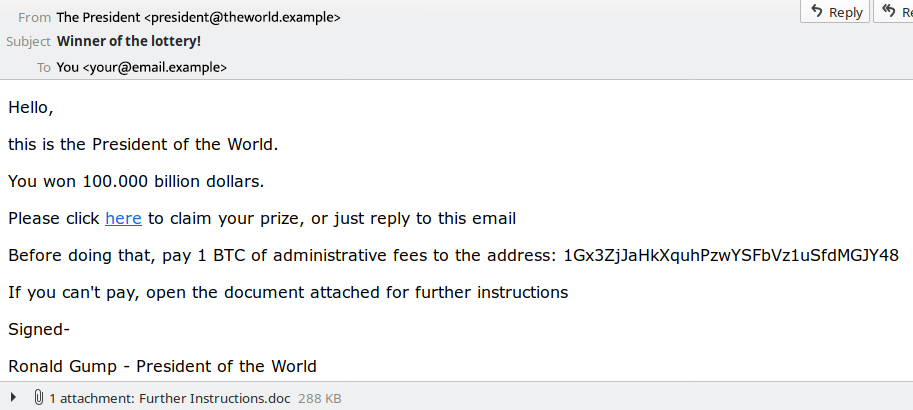Click the 288 KB attachment size
913x410 pixels.
click(320, 398)
